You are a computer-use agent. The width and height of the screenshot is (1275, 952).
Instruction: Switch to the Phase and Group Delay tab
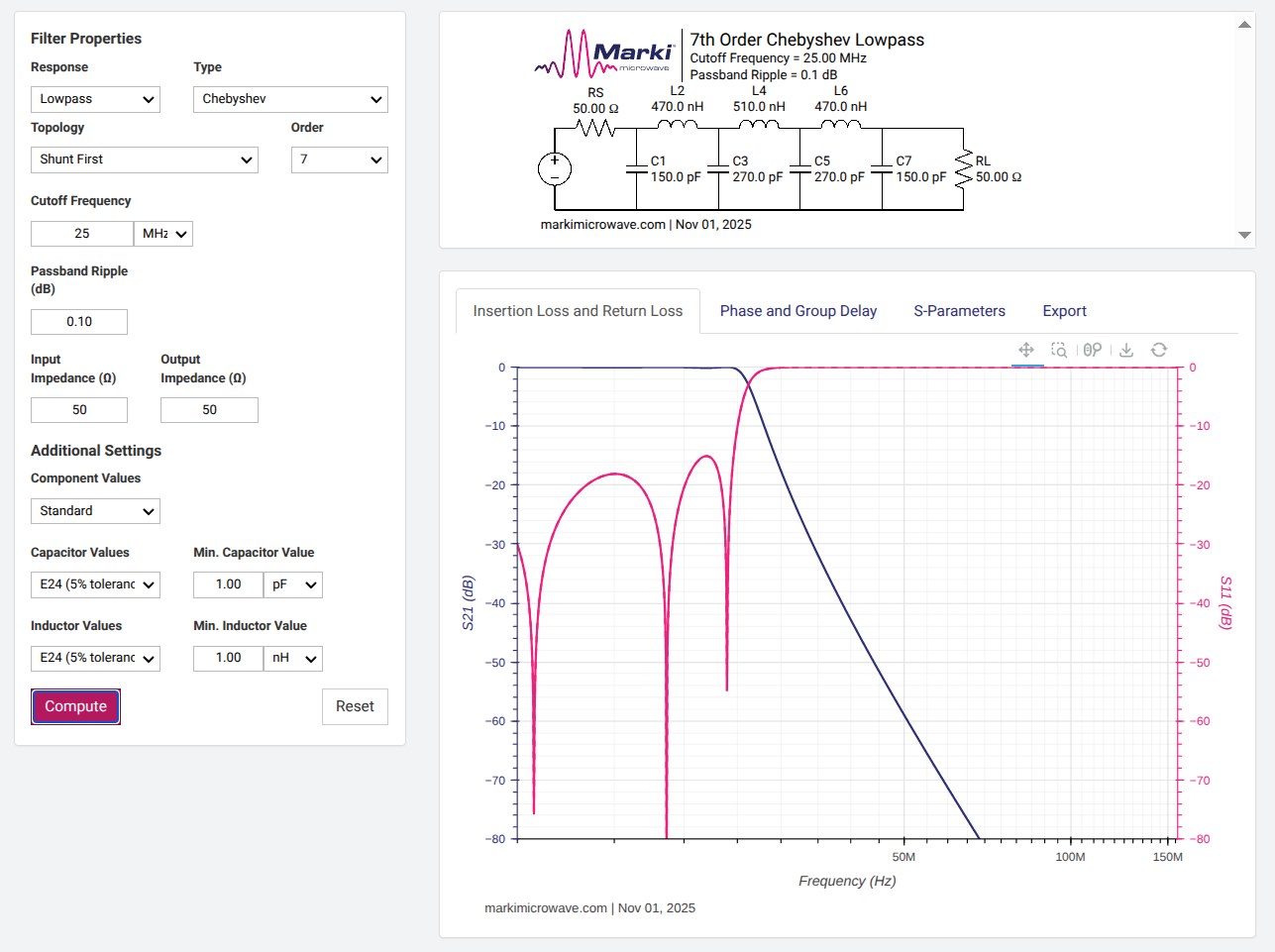798,310
